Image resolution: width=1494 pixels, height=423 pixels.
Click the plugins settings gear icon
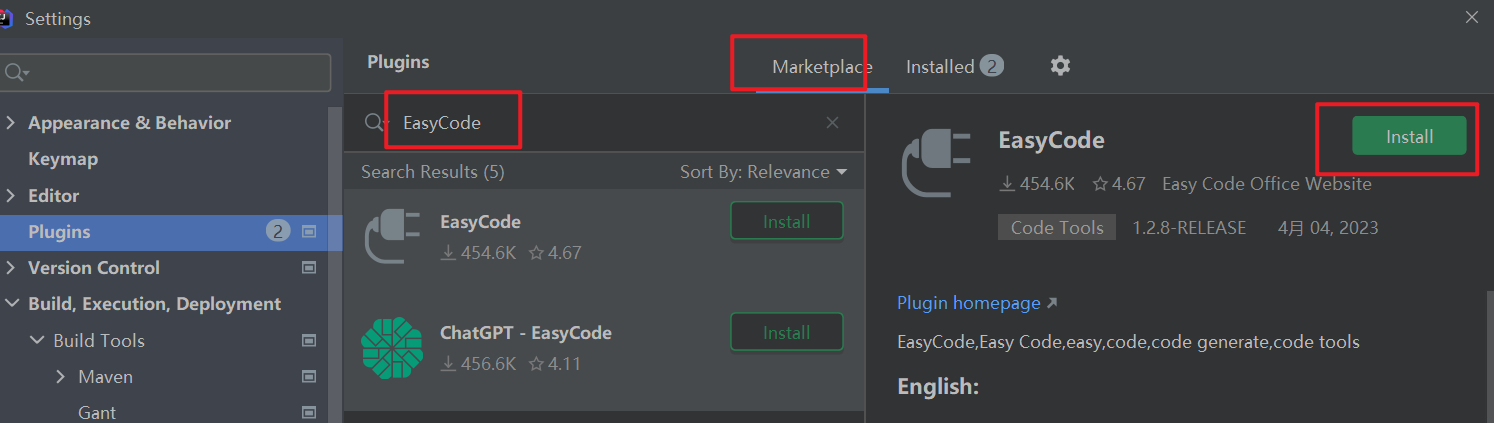tap(1060, 66)
